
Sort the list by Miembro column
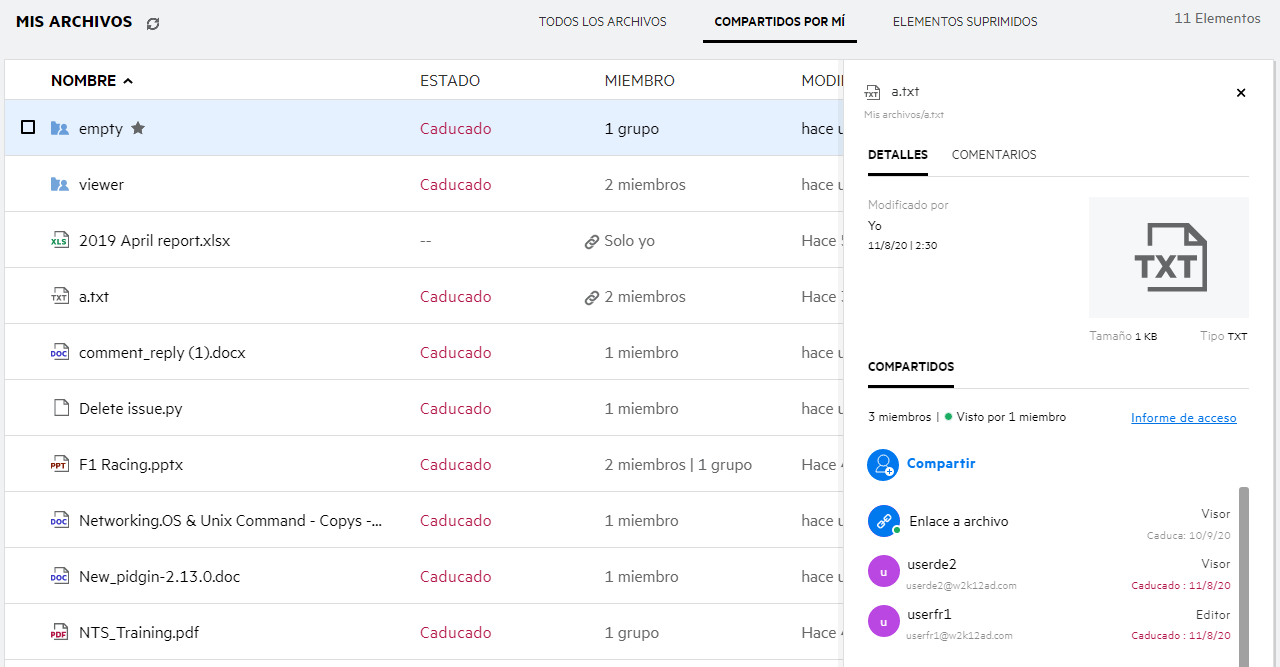coord(639,81)
